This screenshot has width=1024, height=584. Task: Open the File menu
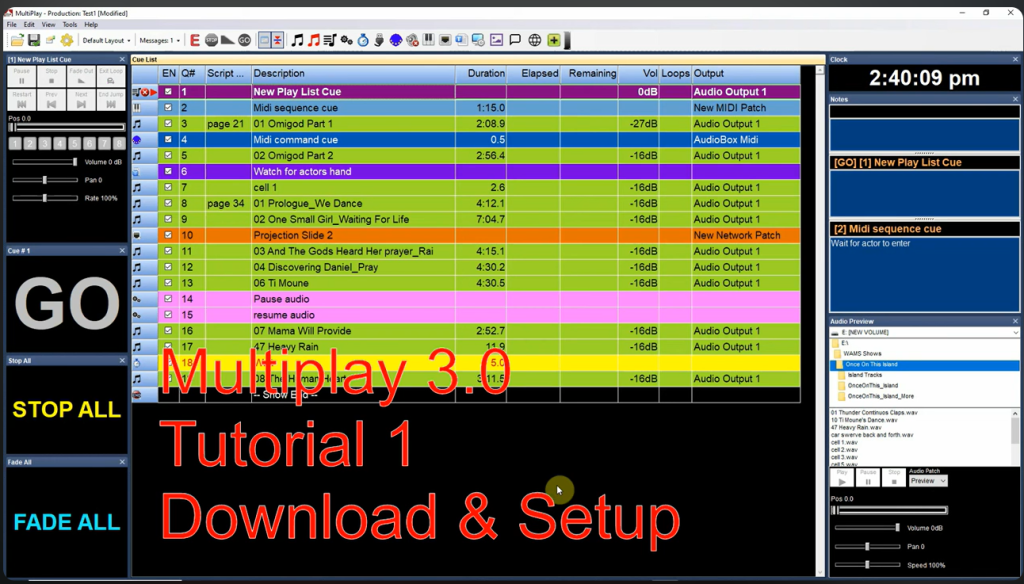pos(12,25)
